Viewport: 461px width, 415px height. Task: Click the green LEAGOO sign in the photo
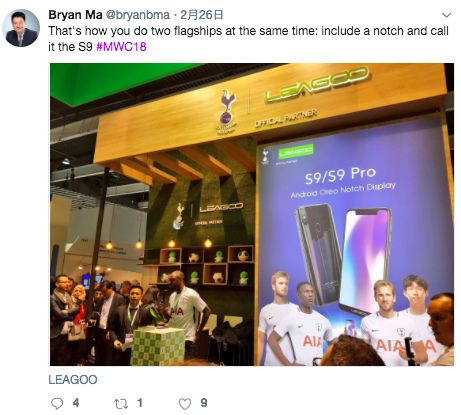(317, 83)
